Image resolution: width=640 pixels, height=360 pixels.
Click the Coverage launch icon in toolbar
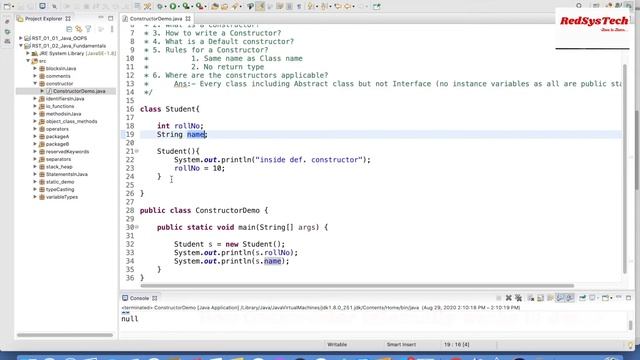186,6
